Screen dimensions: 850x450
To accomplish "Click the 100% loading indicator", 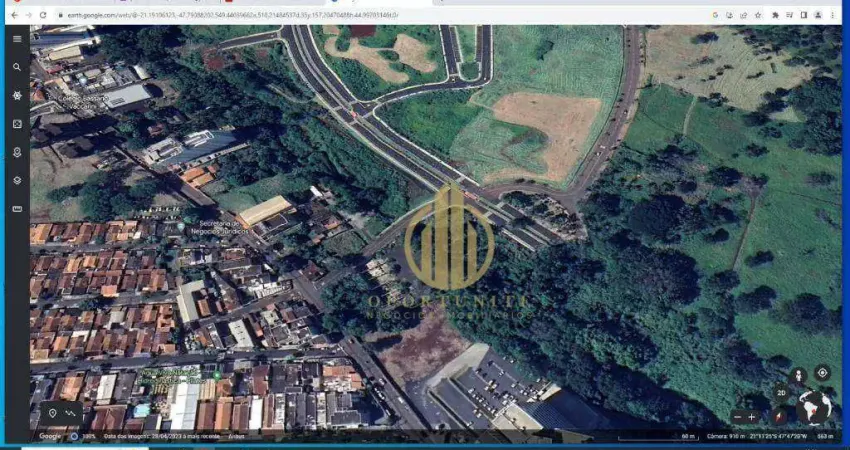I will (x=84, y=436).
